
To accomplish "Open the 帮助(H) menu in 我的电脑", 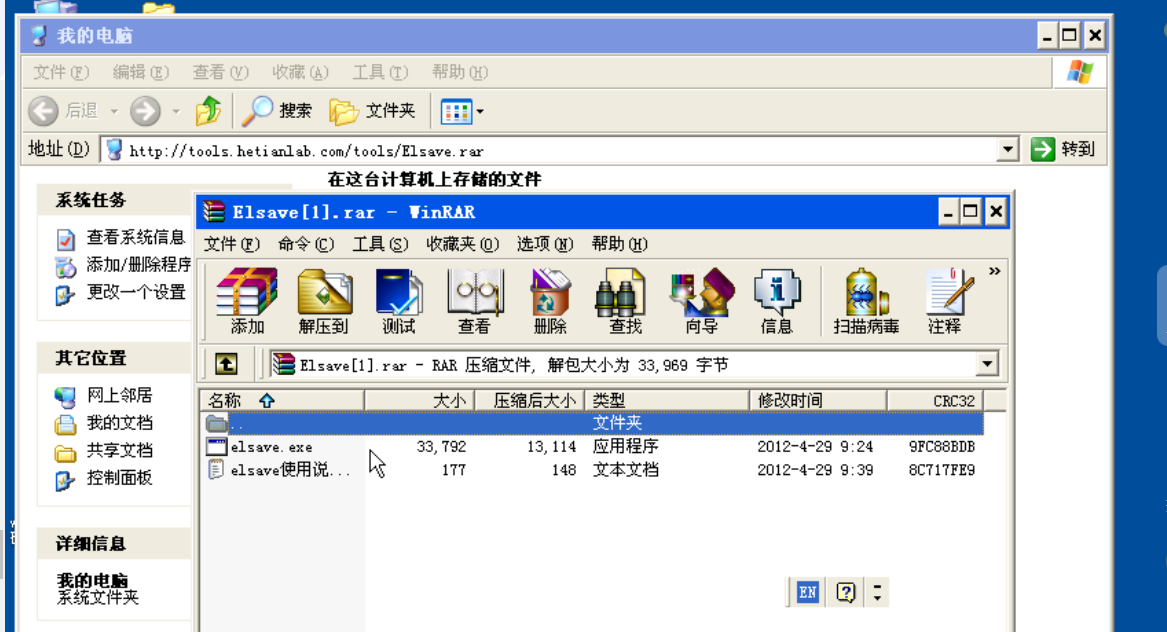I will tap(460, 72).
